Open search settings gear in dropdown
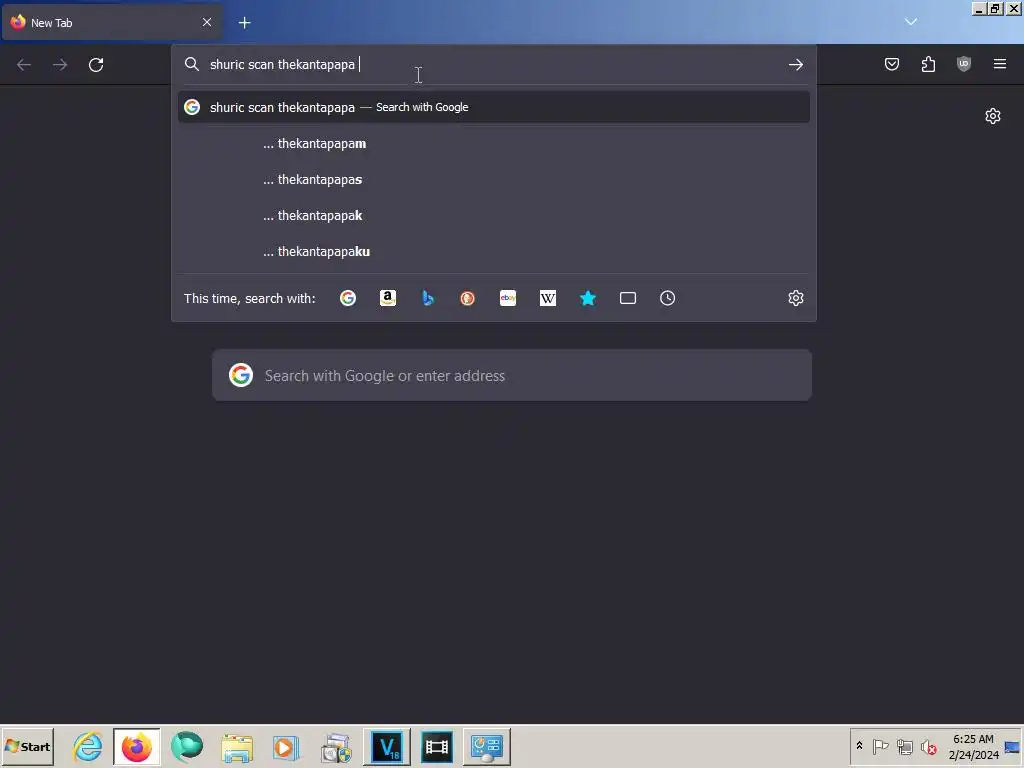The image size is (1024, 768). pyautogui.click(x=795, y=298)
